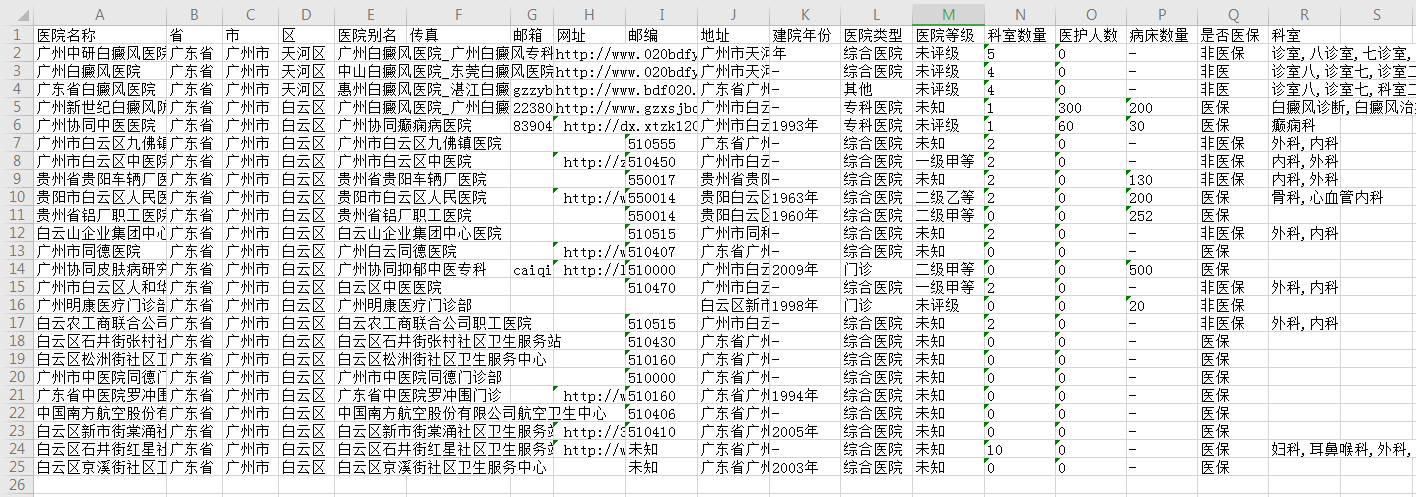Click the 医院等级 header cell

click(x=948, y=35)
